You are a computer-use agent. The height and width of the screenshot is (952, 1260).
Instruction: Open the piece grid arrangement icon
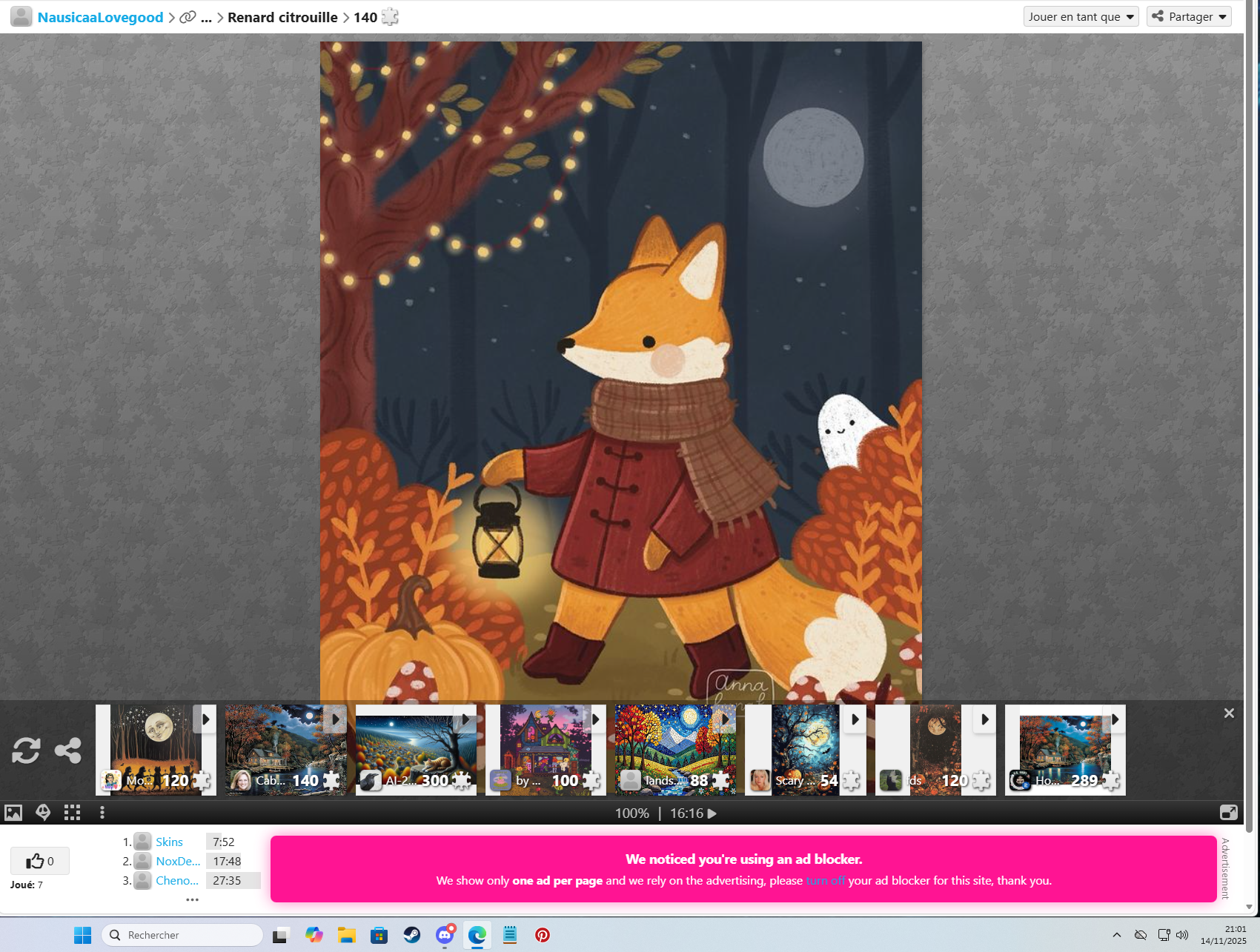[72, 813]
